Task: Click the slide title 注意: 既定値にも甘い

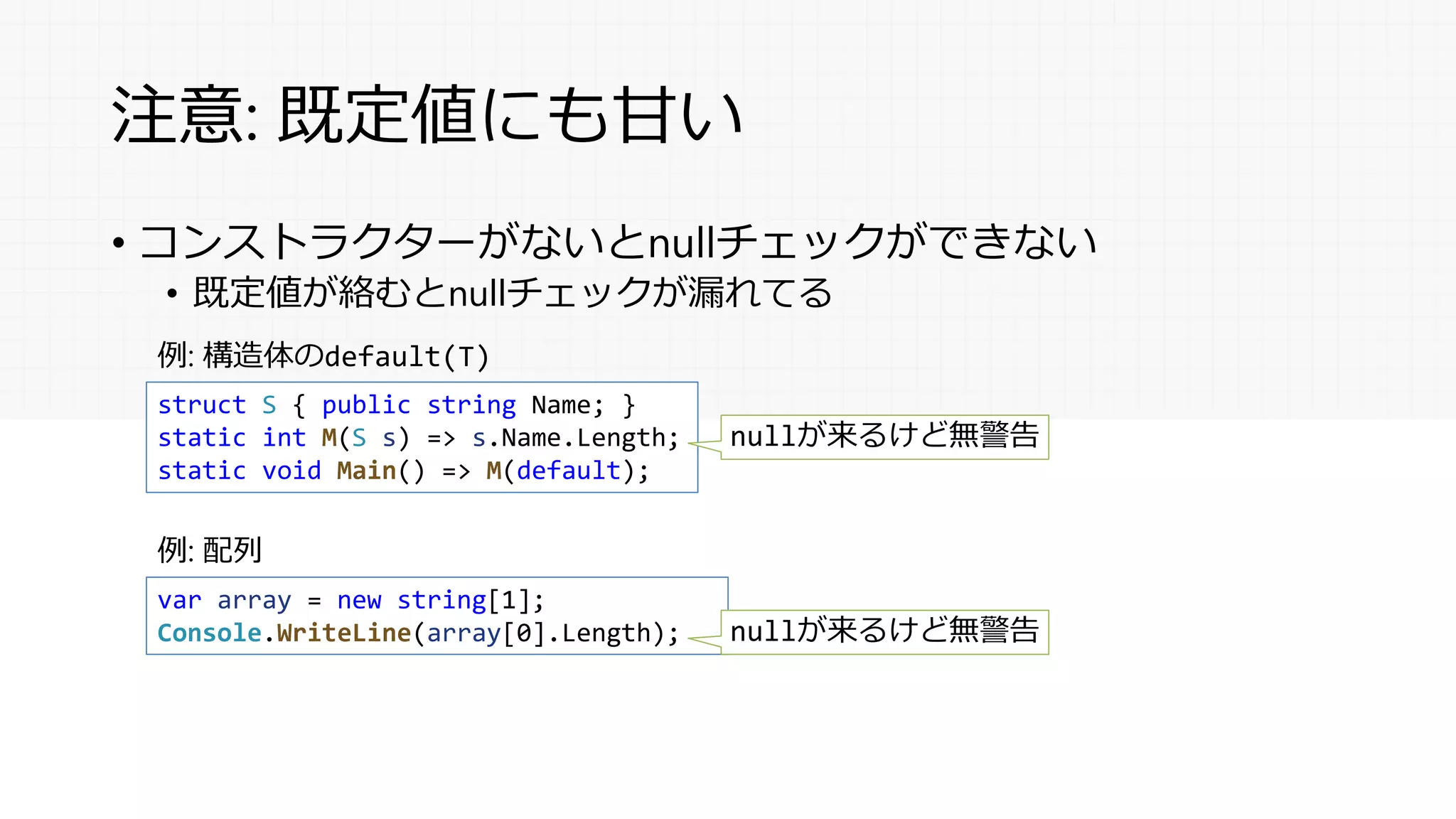Action: [427, 115]
